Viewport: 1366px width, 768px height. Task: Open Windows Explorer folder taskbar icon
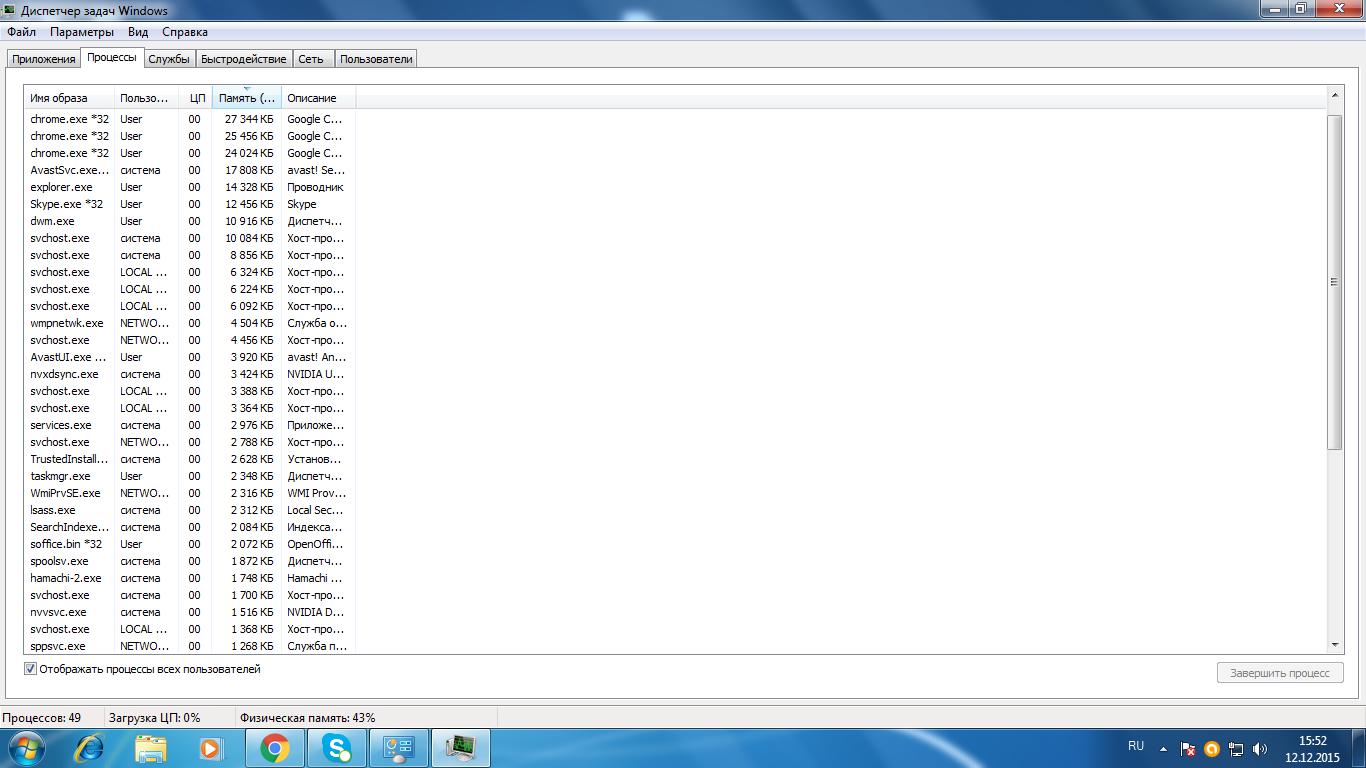pos(151,748)
